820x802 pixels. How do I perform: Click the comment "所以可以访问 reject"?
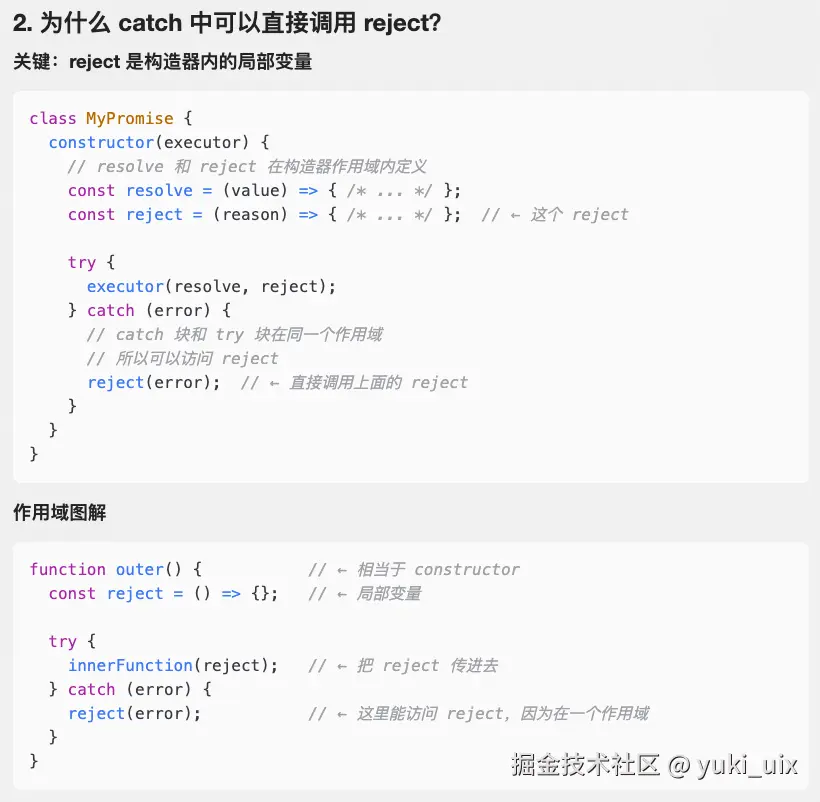[182, 358]
